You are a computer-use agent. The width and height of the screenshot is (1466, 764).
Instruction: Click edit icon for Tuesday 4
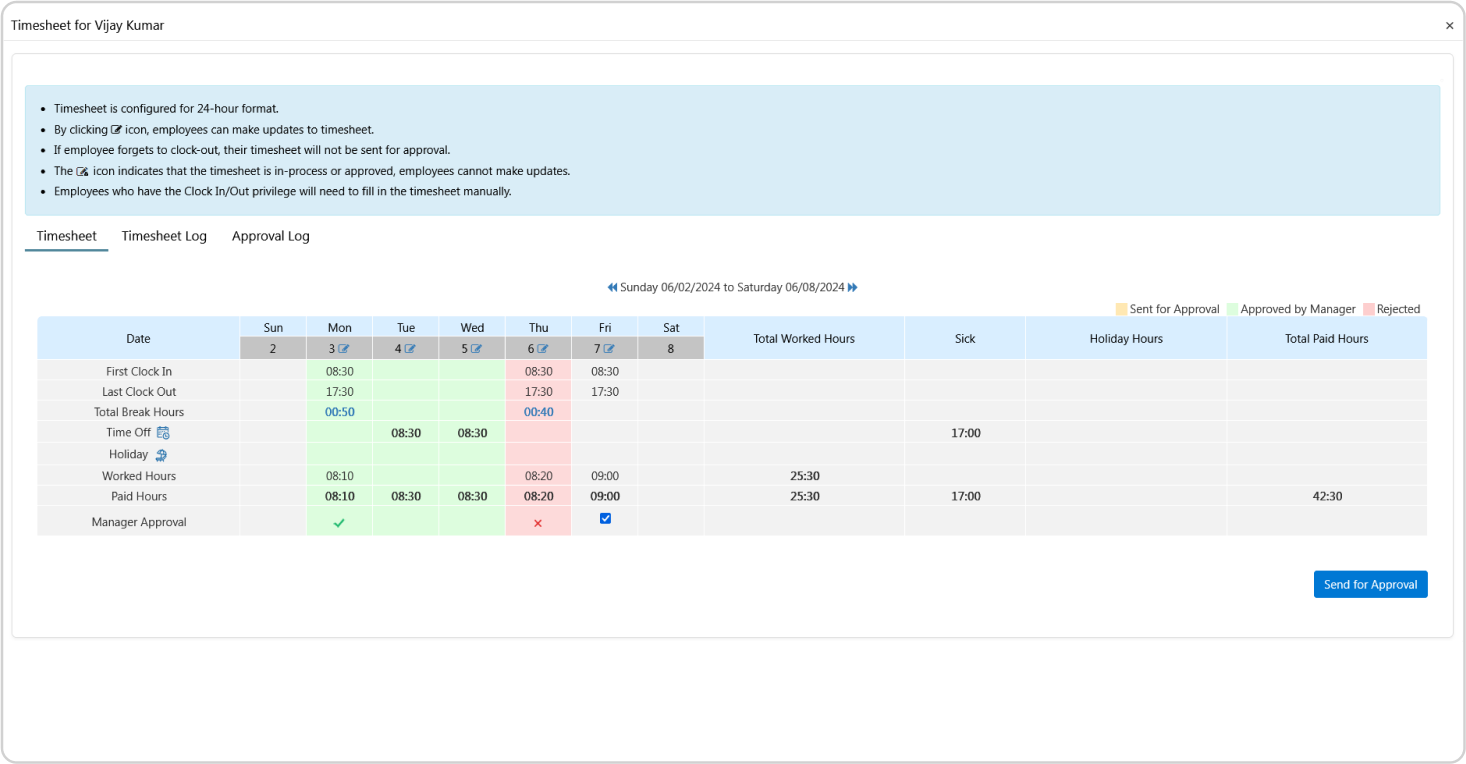[x=410, y=349]
